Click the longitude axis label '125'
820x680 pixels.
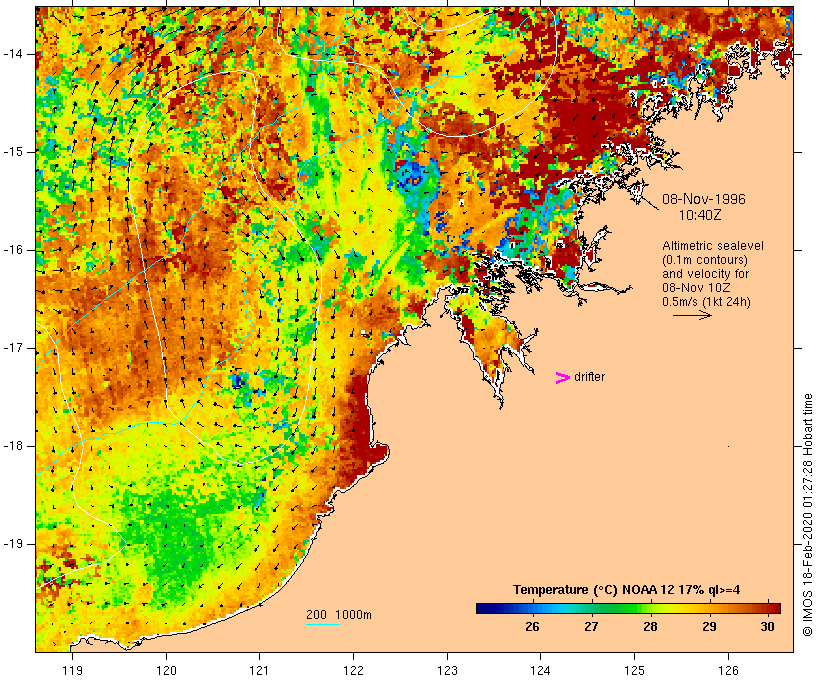pyautogui.click(x=635, y=670)
